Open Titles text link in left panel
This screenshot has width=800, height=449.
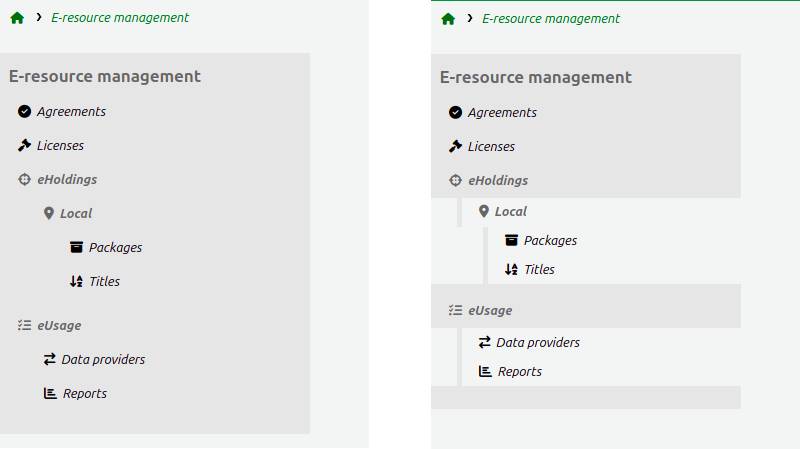coord(104,282)
